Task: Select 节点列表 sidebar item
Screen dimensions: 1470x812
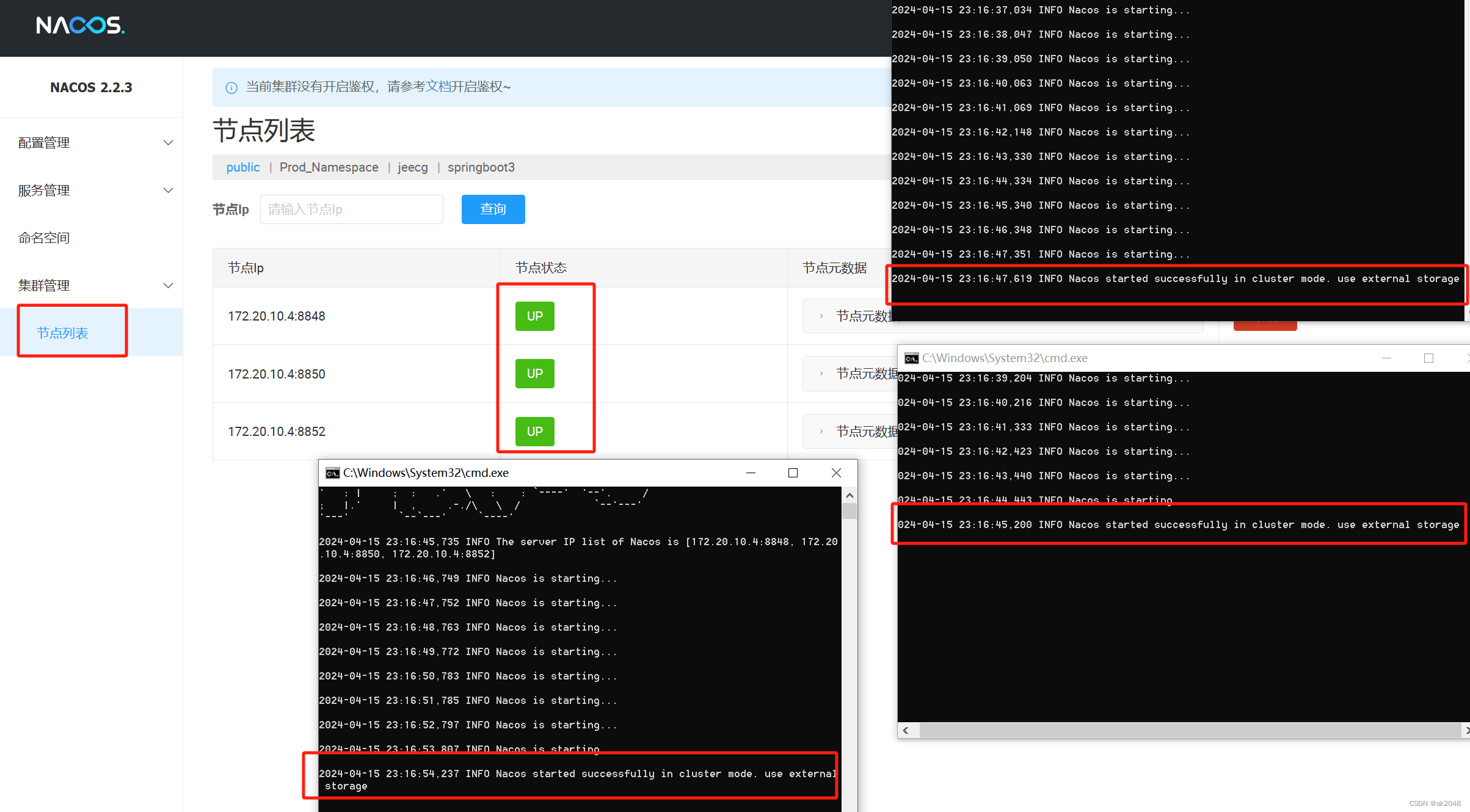Action: coord(91,333)
